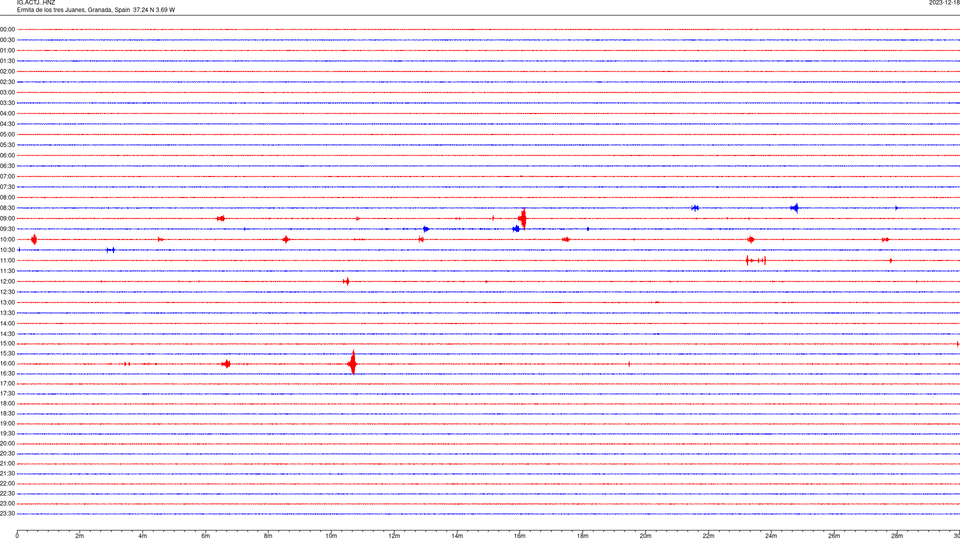This screenshot has height=540, width=960.
Task: Click the 14m tick label on time axis
Action: 457,536
